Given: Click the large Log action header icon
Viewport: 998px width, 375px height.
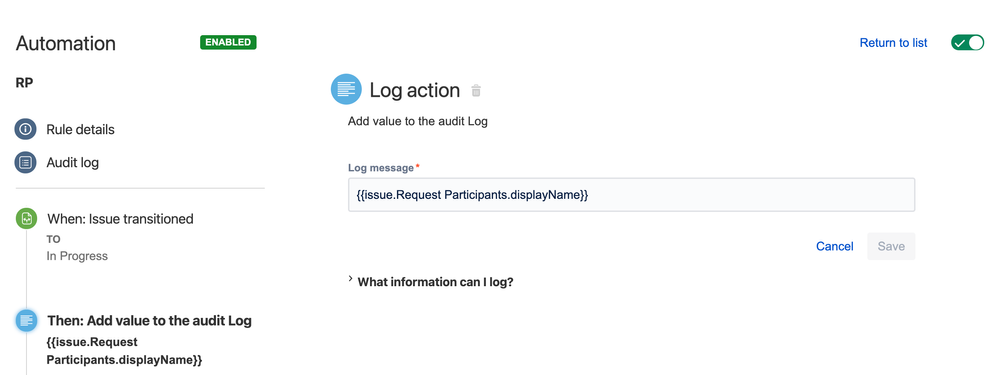Looking at the screenshot, I should coord(346,90).
